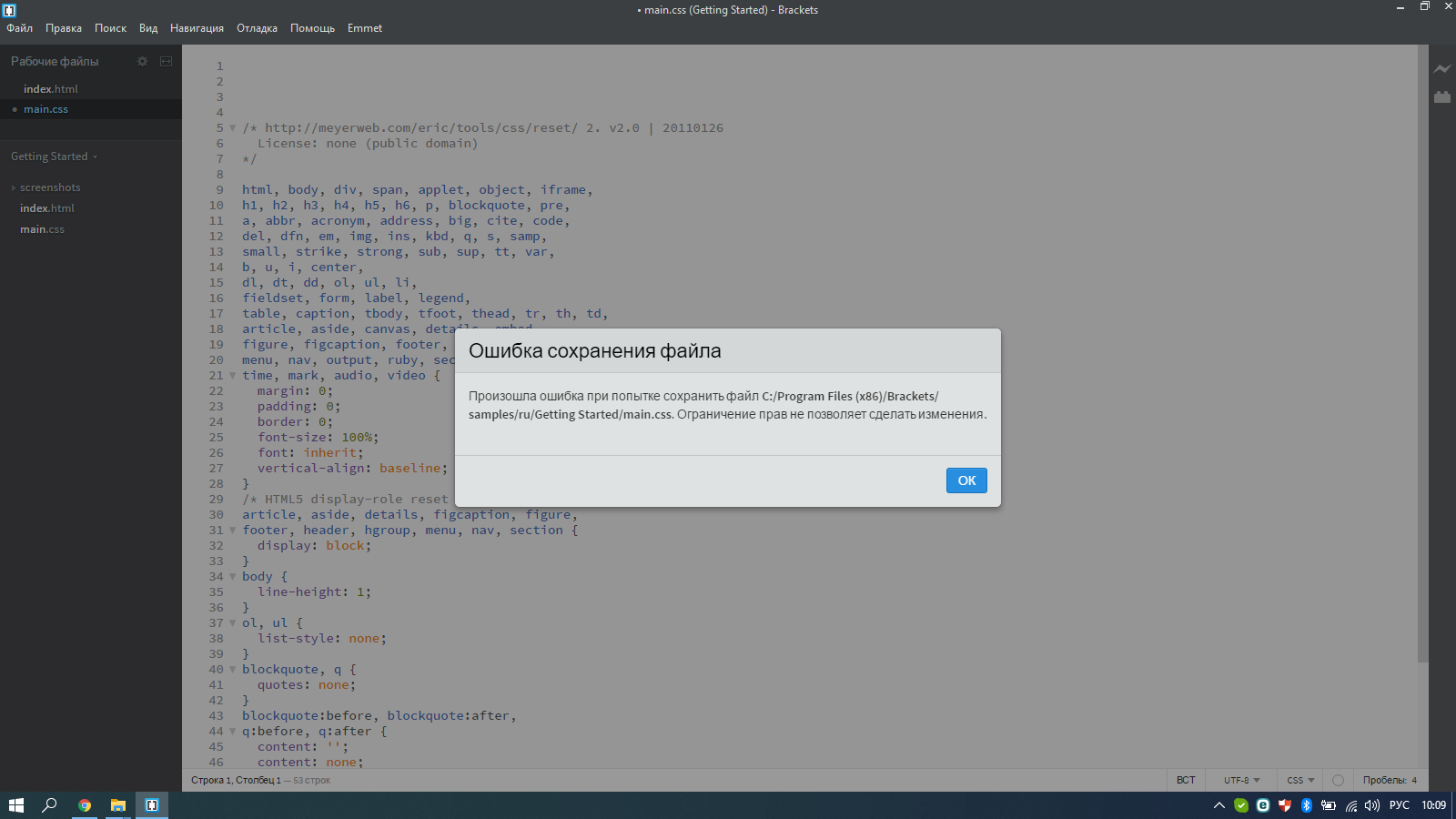Open the Windows Start menu
The image size is (1456, 819).
tap(15, 805)
